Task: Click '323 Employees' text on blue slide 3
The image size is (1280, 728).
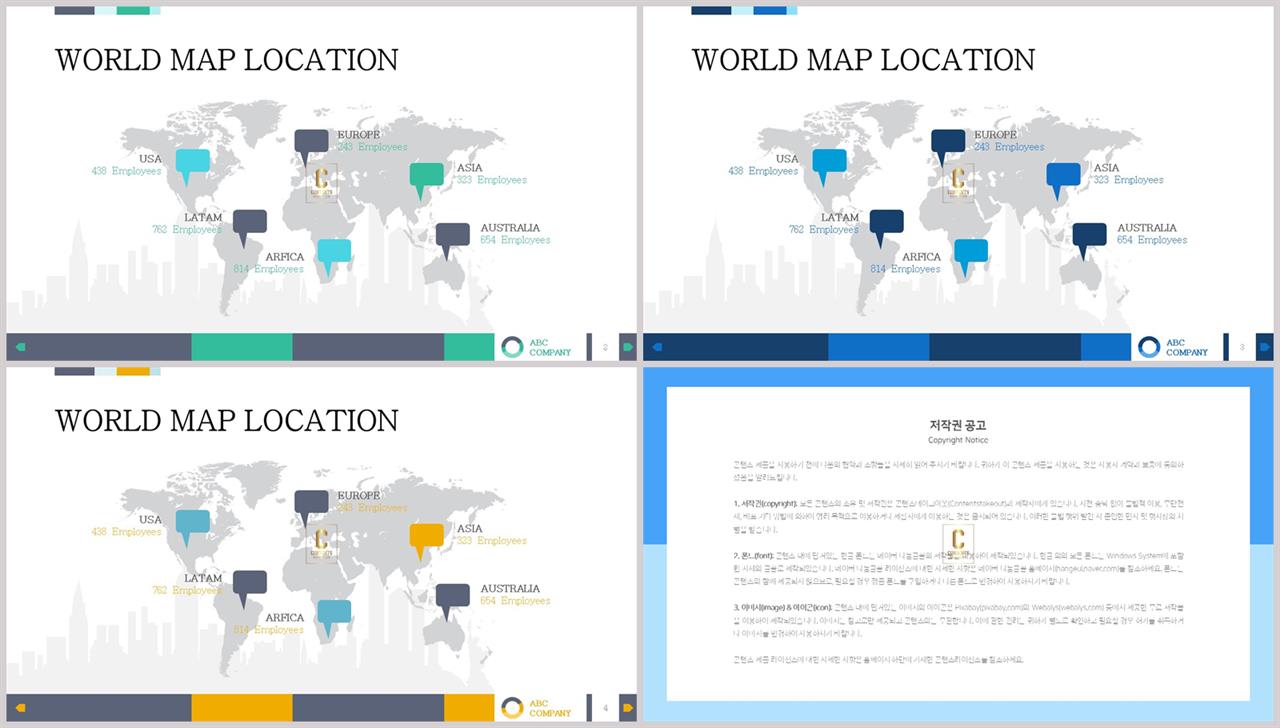Action: [1128, 180]
